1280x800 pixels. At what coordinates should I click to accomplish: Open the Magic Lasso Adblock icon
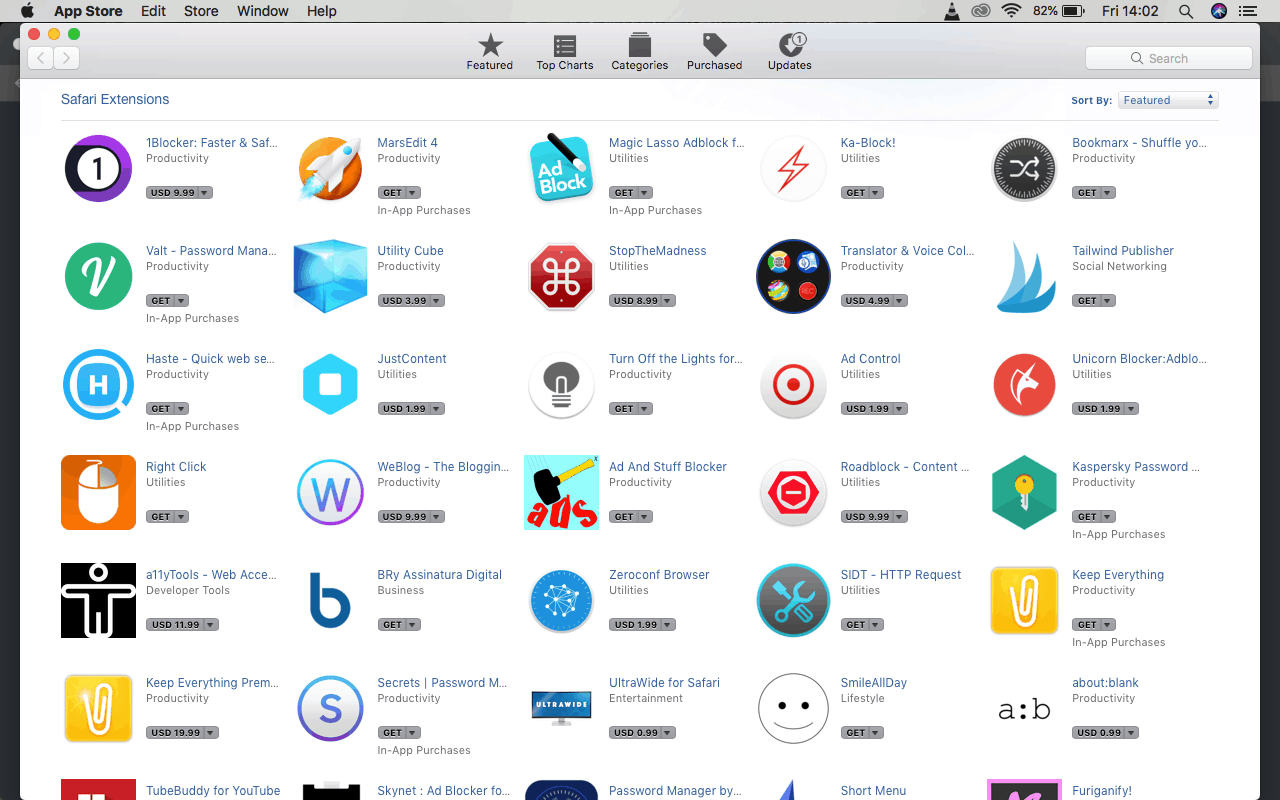tap(561, 168)
